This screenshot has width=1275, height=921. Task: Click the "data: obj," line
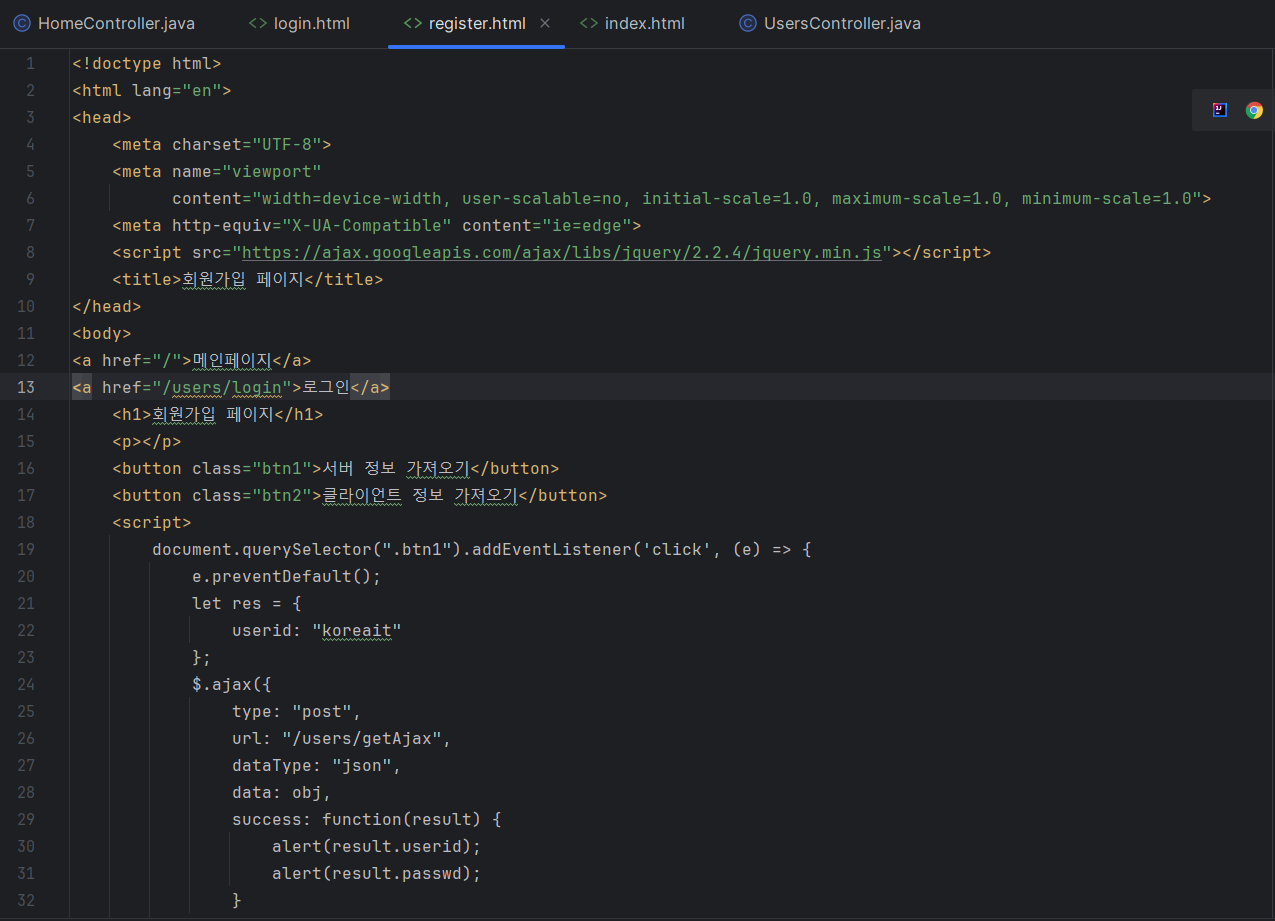[282, 793]
